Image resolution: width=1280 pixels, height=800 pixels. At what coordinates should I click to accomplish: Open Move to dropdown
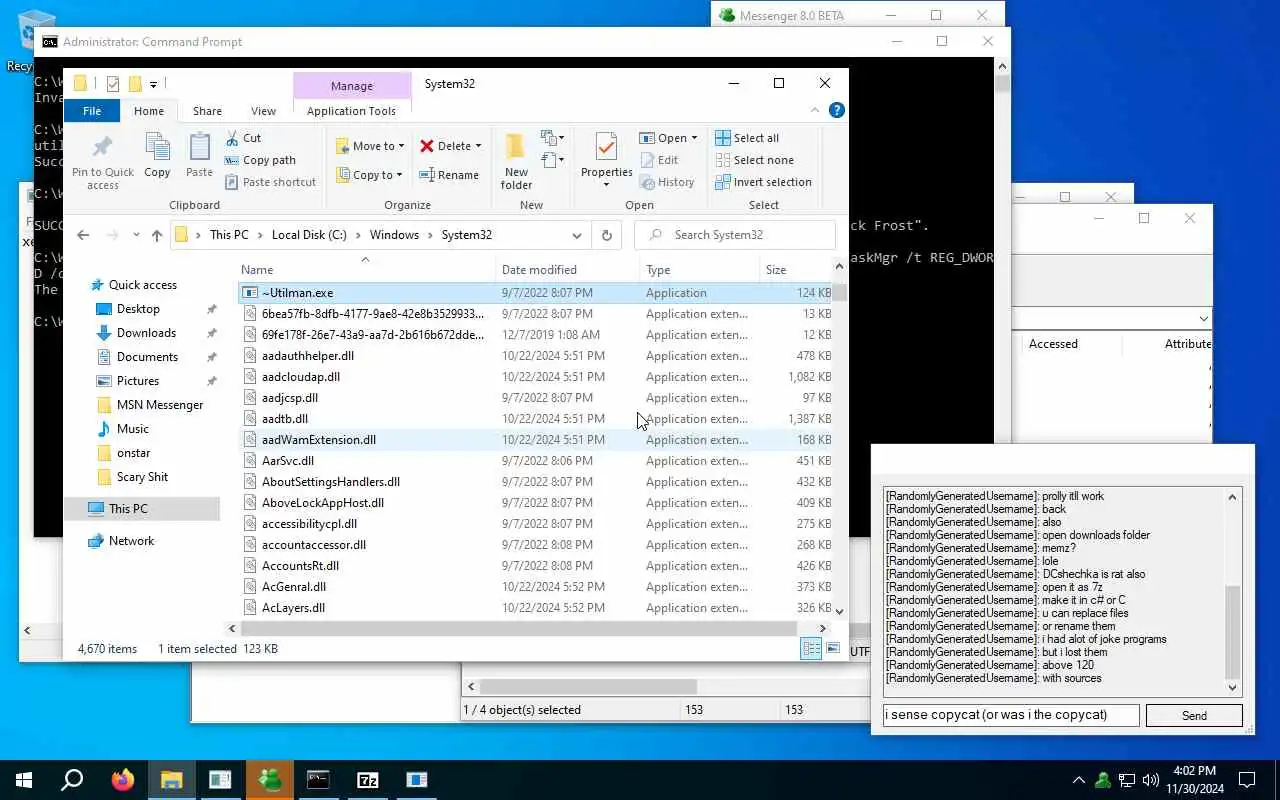369,146
